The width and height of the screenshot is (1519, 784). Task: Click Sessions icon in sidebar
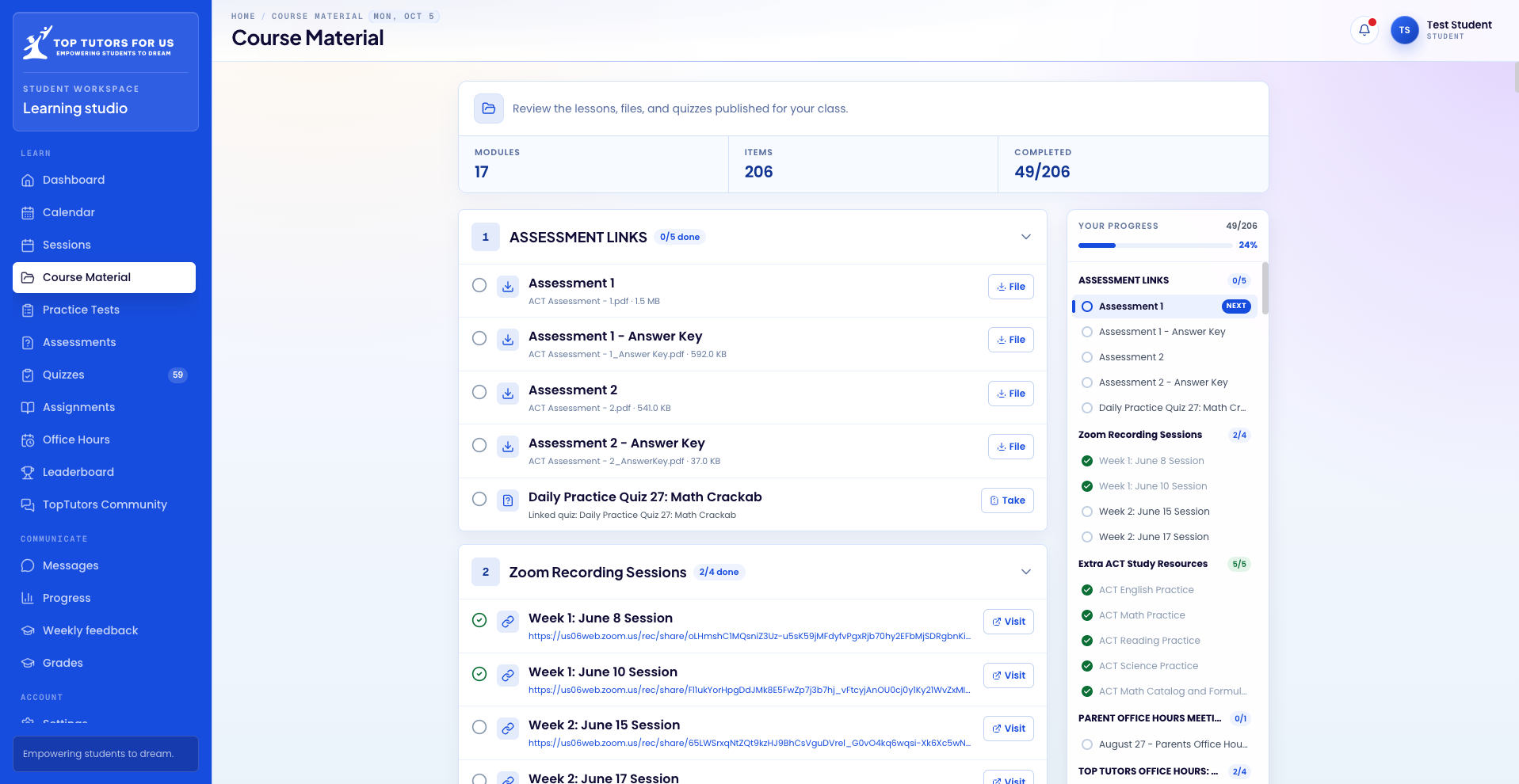pos(28,245)
